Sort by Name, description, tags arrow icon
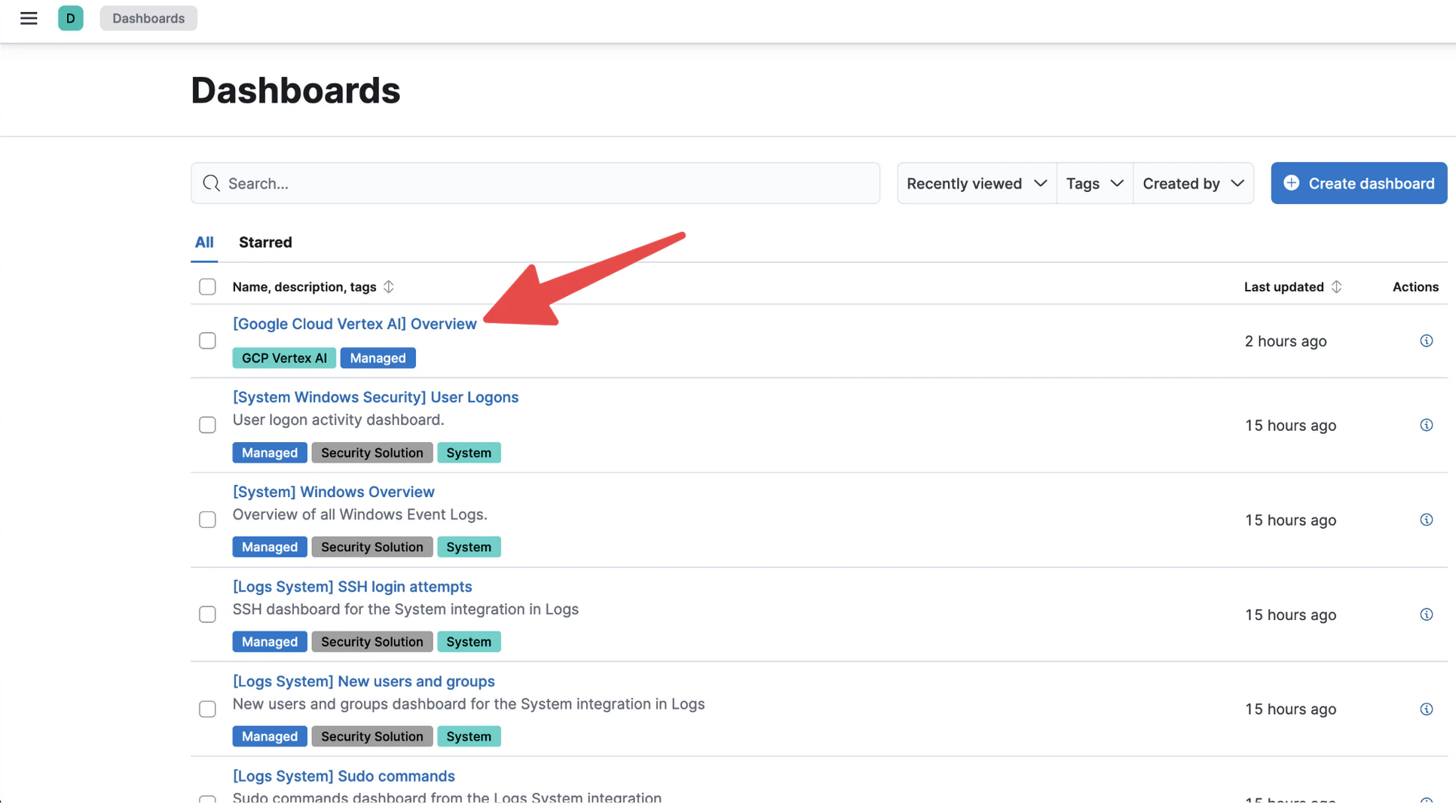 click(x=388, y=287)
